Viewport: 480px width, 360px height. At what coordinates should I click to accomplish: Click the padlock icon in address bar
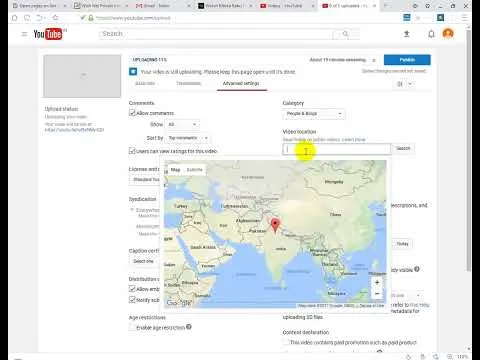point(90,18)
